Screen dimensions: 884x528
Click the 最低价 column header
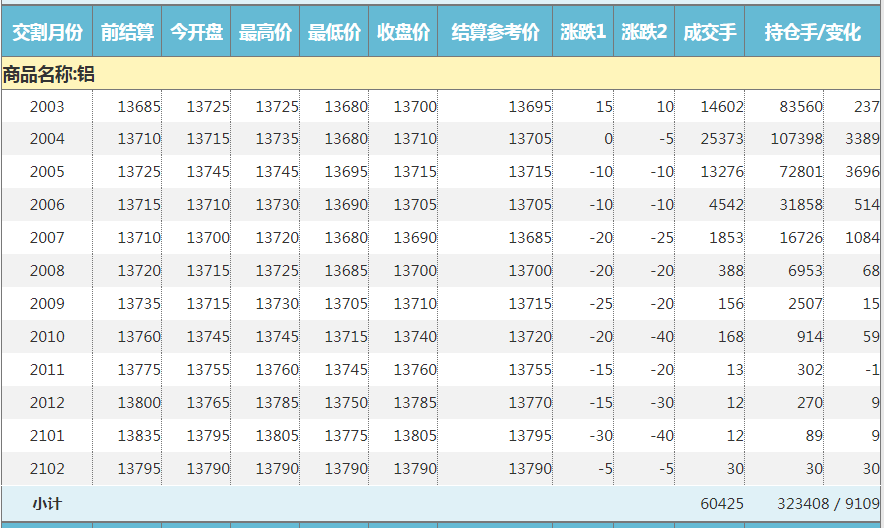point(334,32)
